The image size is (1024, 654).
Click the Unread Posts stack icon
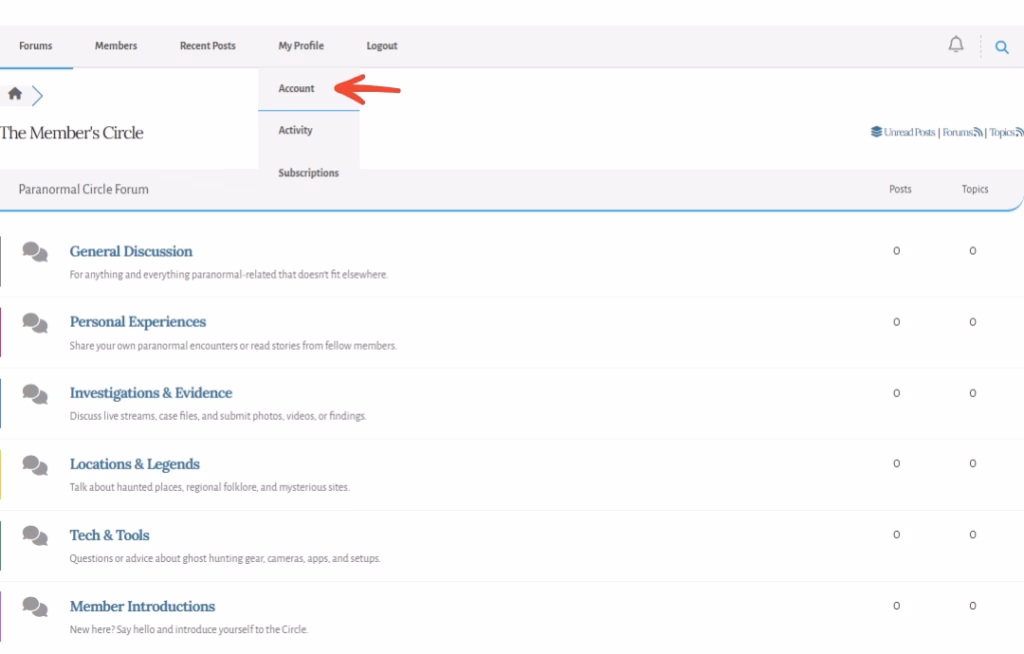click(x=876, y=132)
